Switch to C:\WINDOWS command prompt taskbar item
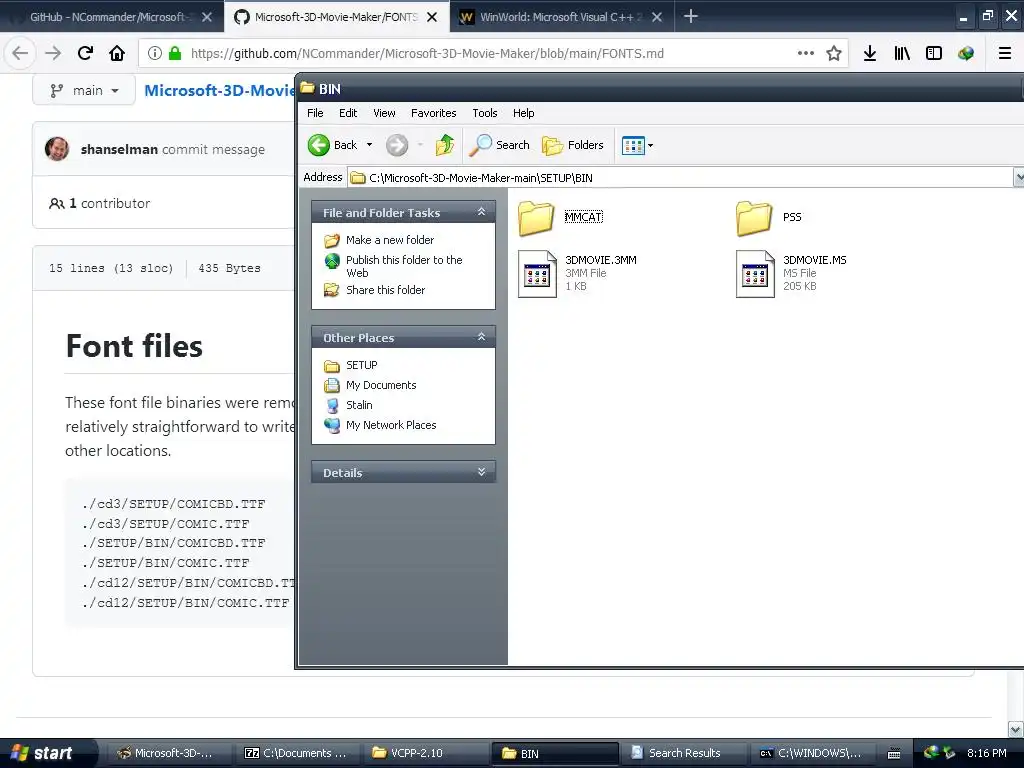Screen dimensions: 1024x768 811,753
